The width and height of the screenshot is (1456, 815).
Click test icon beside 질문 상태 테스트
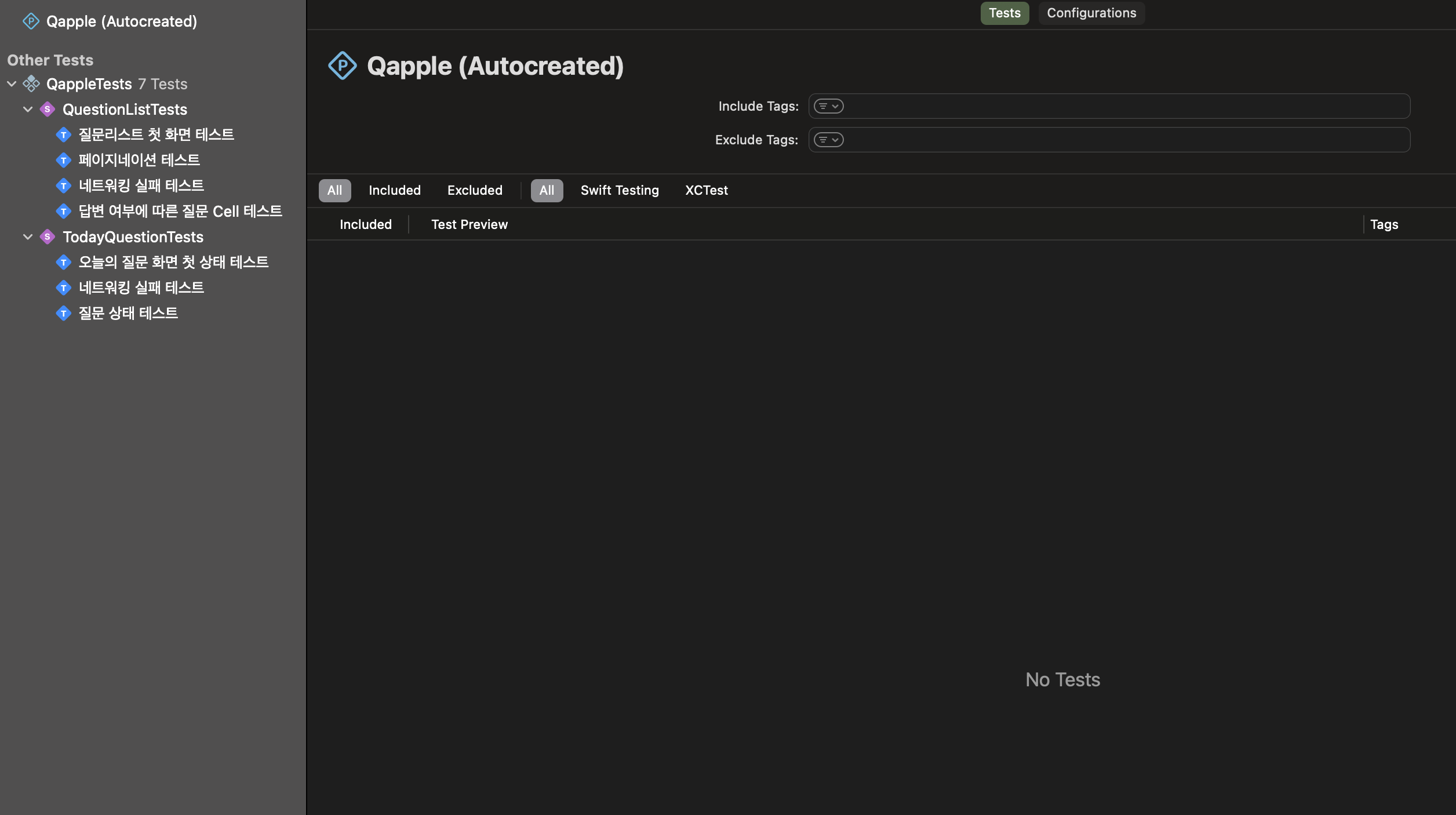click(x=64, y=314)
